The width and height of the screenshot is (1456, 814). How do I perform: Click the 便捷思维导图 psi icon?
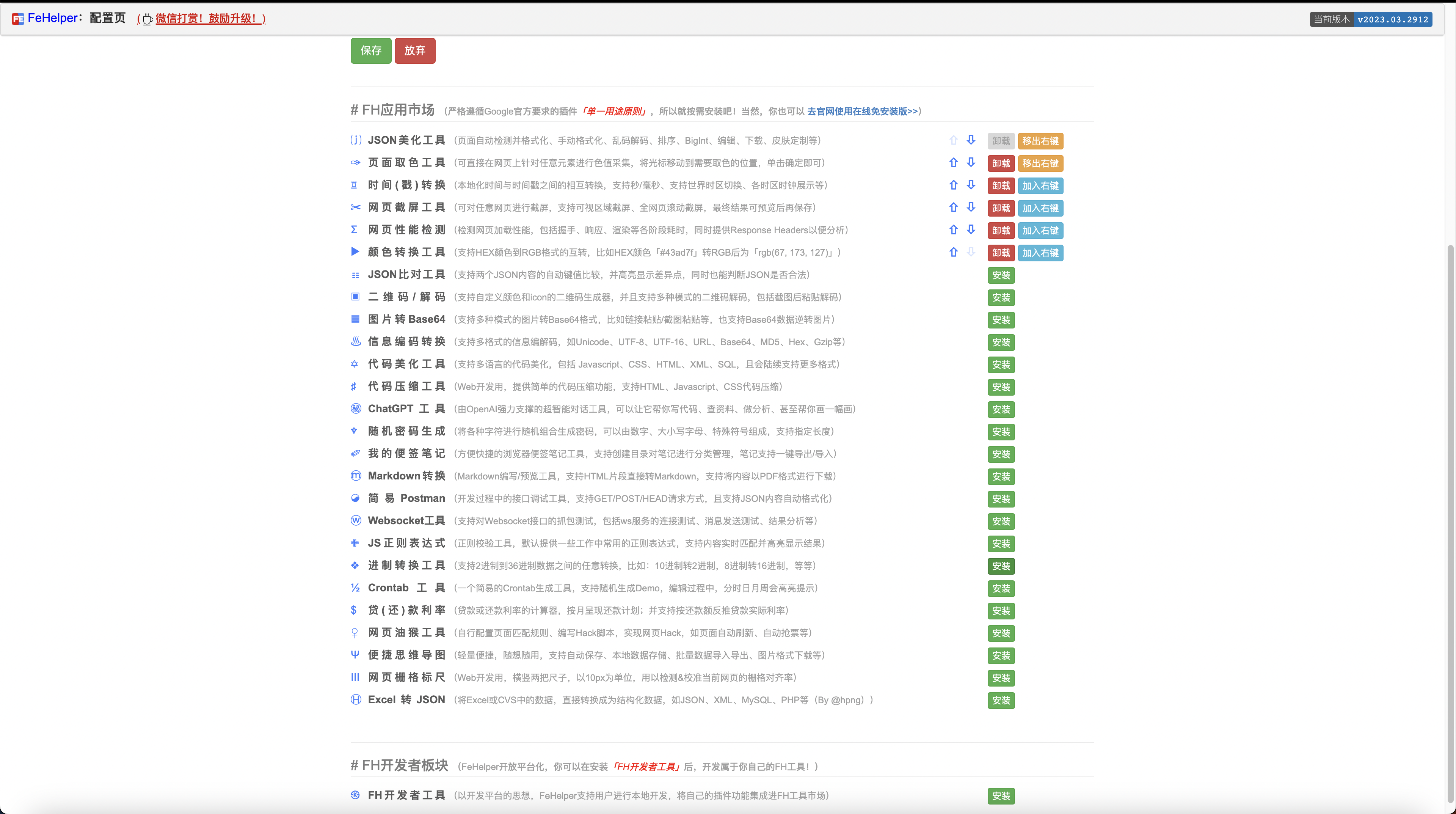pos(355,655)
